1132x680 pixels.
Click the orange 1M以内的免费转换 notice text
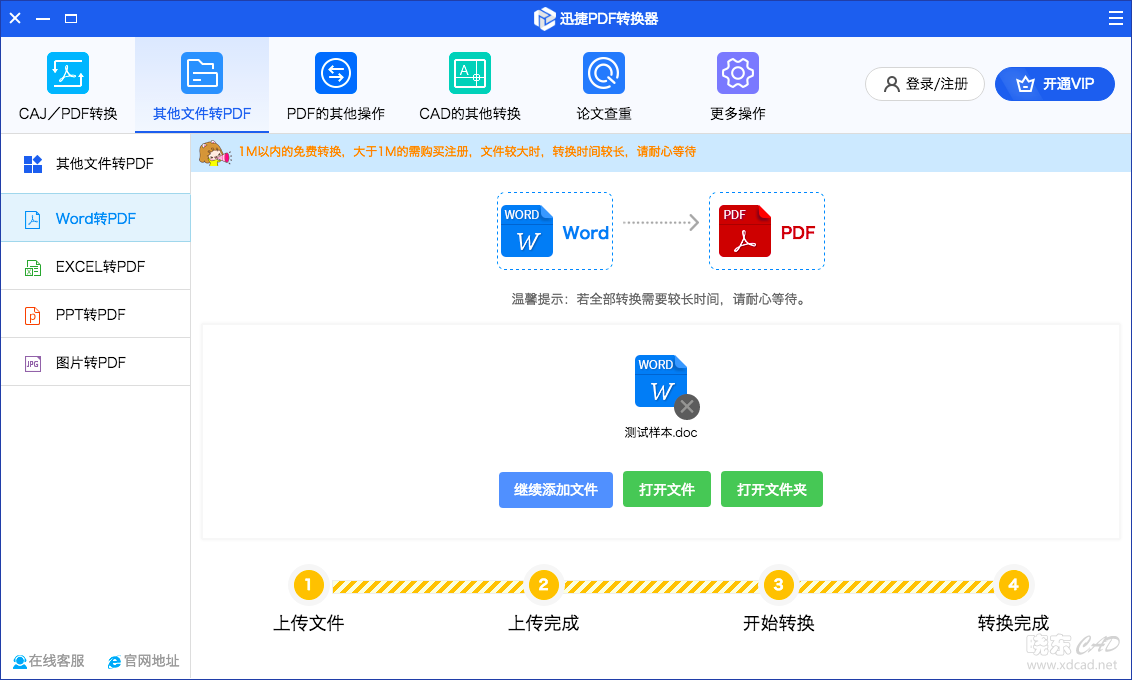tap(467, 152)
